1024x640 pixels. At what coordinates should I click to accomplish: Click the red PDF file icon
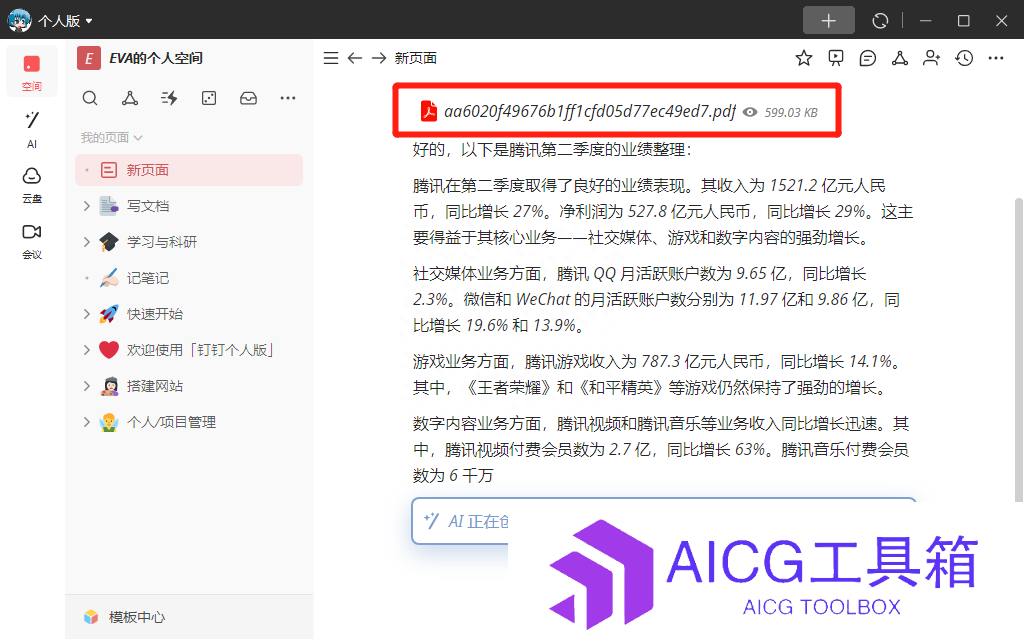[428, 111]
